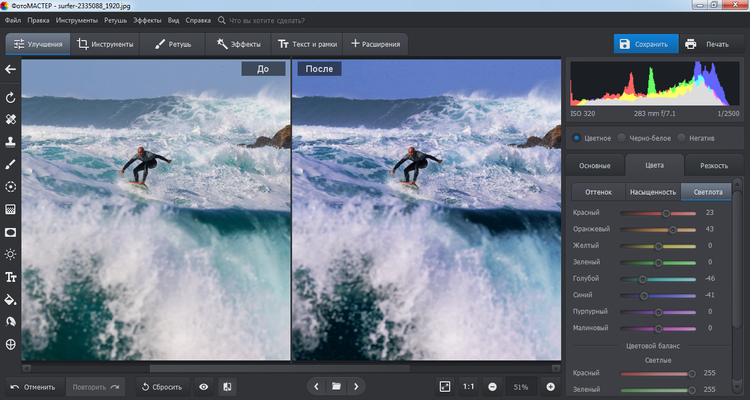This screenshot has width=750, height=400.
Task: Select the healing bandage tool
Action: tap(11, 119)
